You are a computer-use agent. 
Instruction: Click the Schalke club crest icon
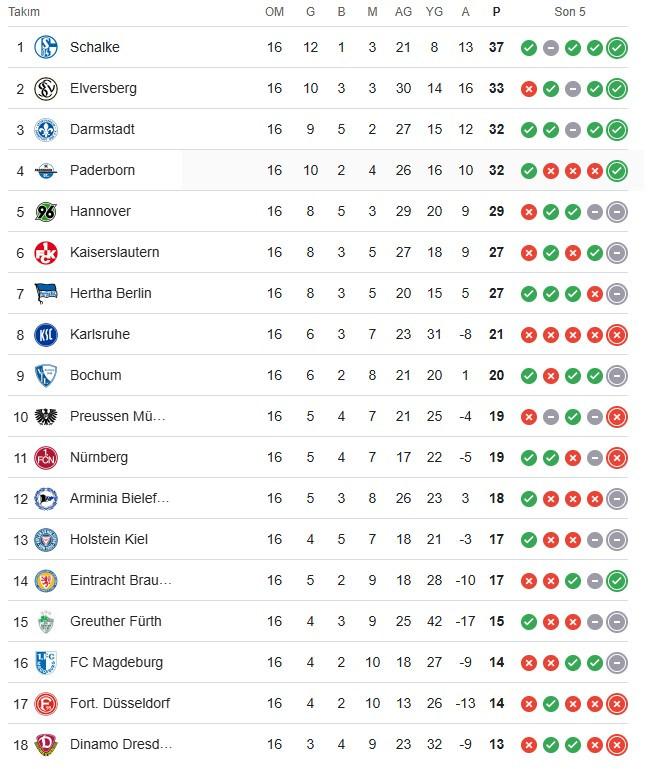[x=46, y=47]
